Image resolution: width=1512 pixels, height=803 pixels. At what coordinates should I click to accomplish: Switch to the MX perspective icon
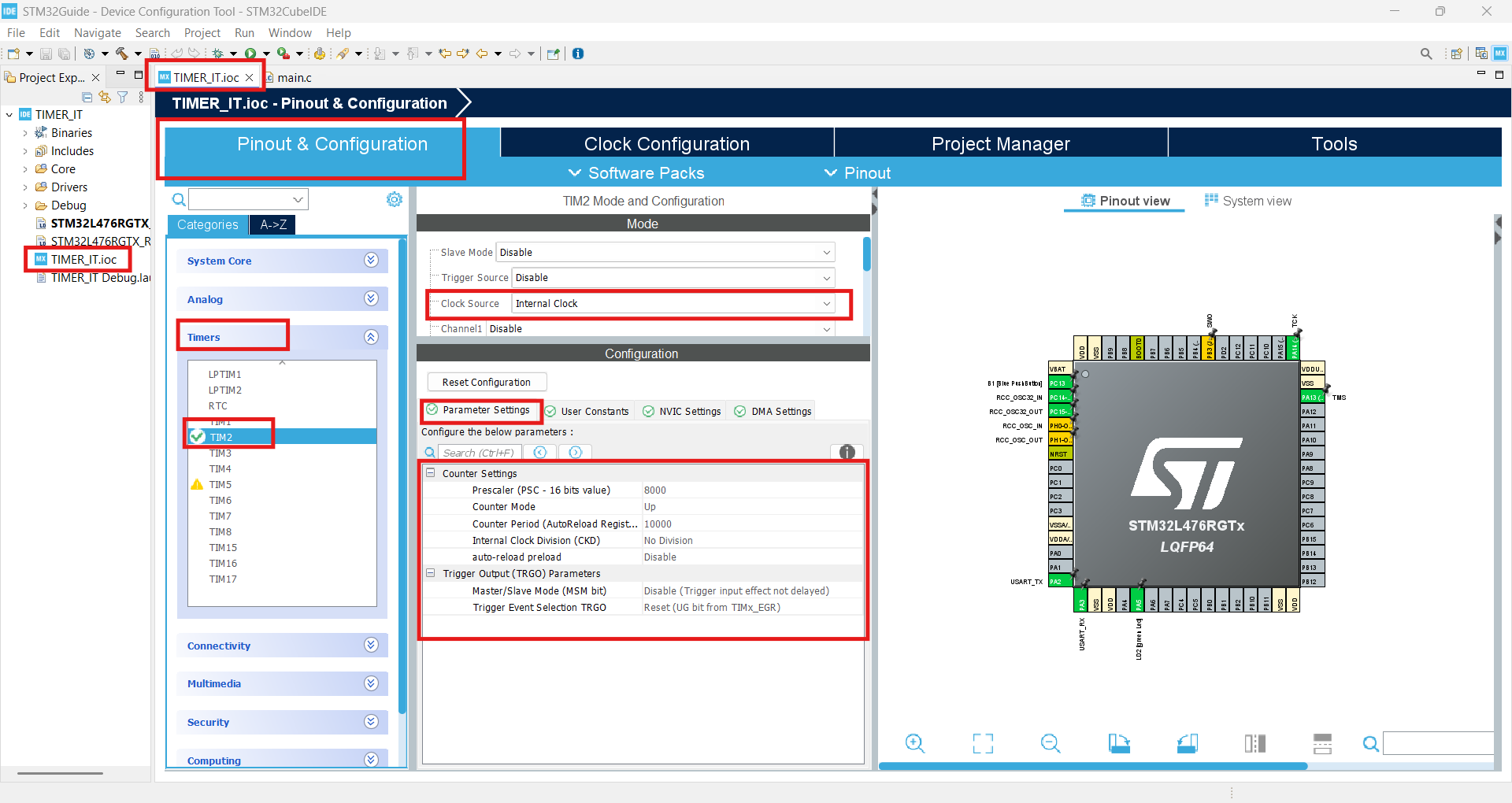pyautogui.click(x=1500, y=54)
